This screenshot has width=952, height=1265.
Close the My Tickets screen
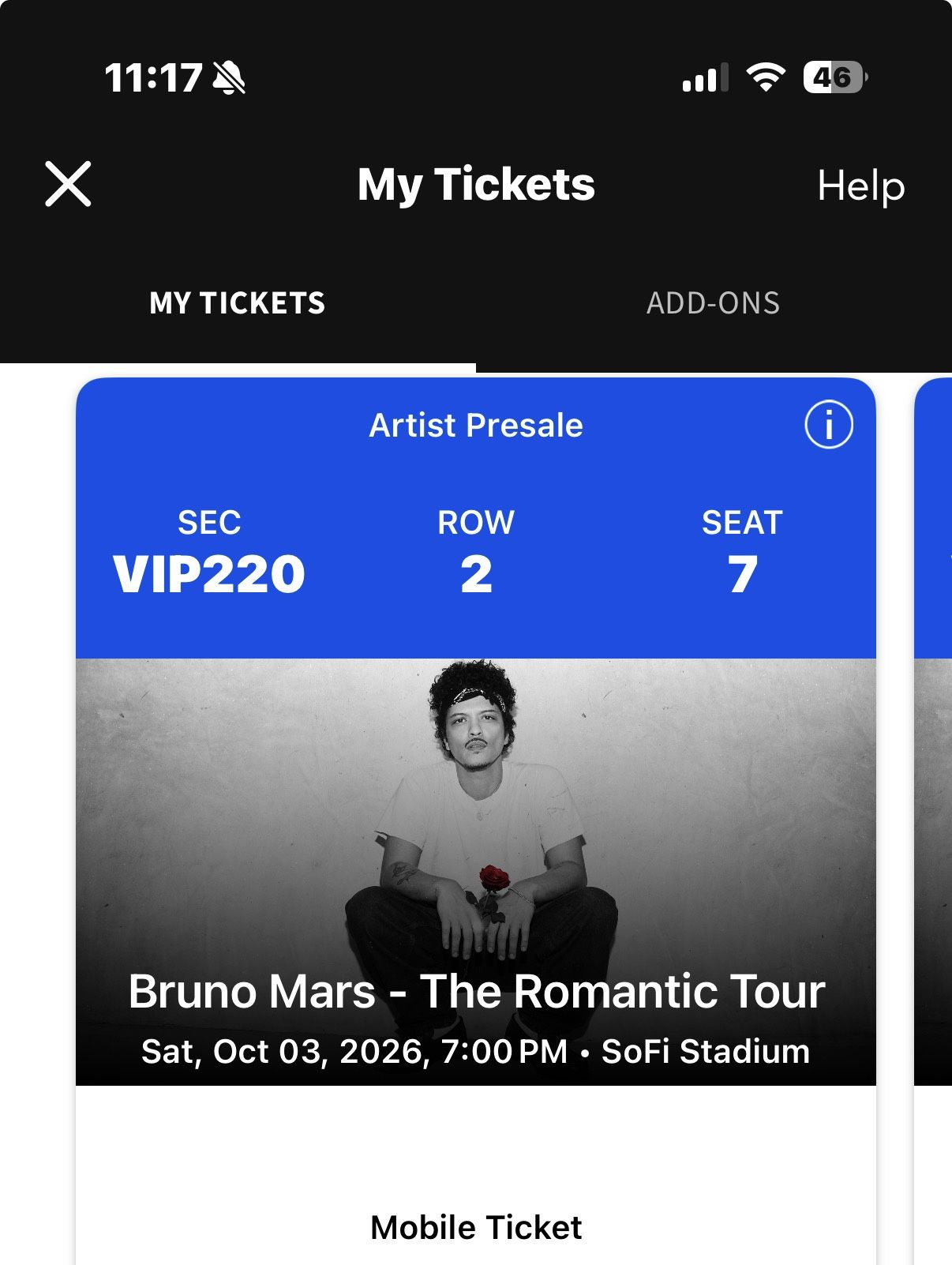(68, 185)
